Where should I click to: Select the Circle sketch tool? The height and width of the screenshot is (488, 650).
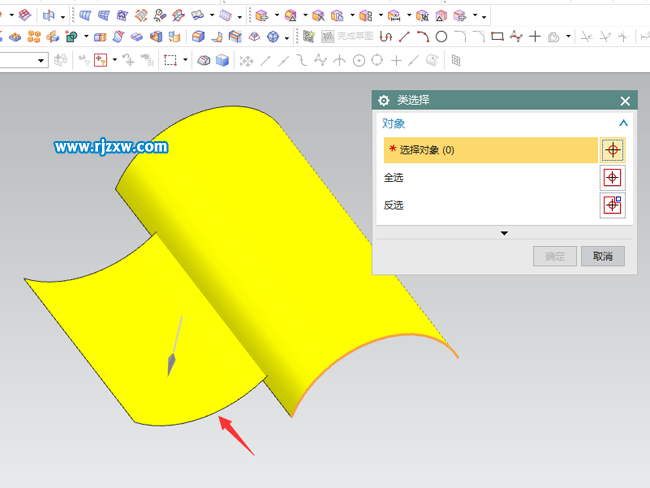point(441,37)
